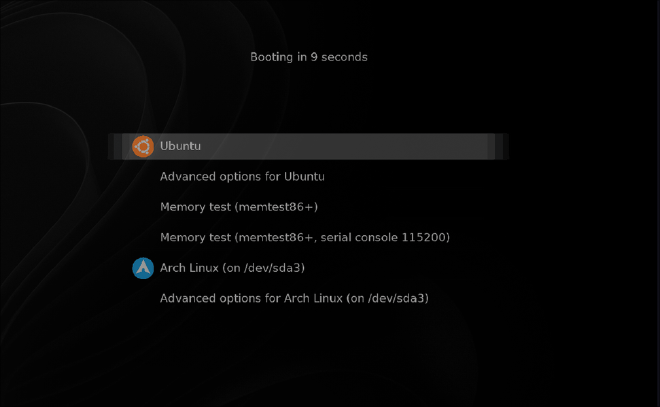660x407 pixels.
Task: Click the word seconds in countdown text
Action: (x=345, y=57)
